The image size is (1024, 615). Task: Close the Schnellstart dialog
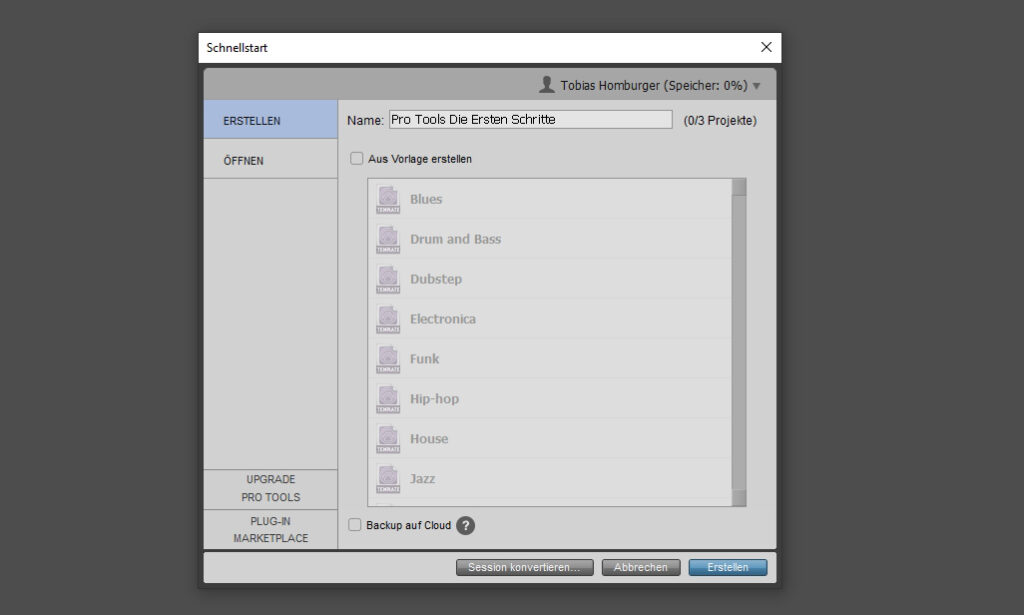tap(766, 47)
